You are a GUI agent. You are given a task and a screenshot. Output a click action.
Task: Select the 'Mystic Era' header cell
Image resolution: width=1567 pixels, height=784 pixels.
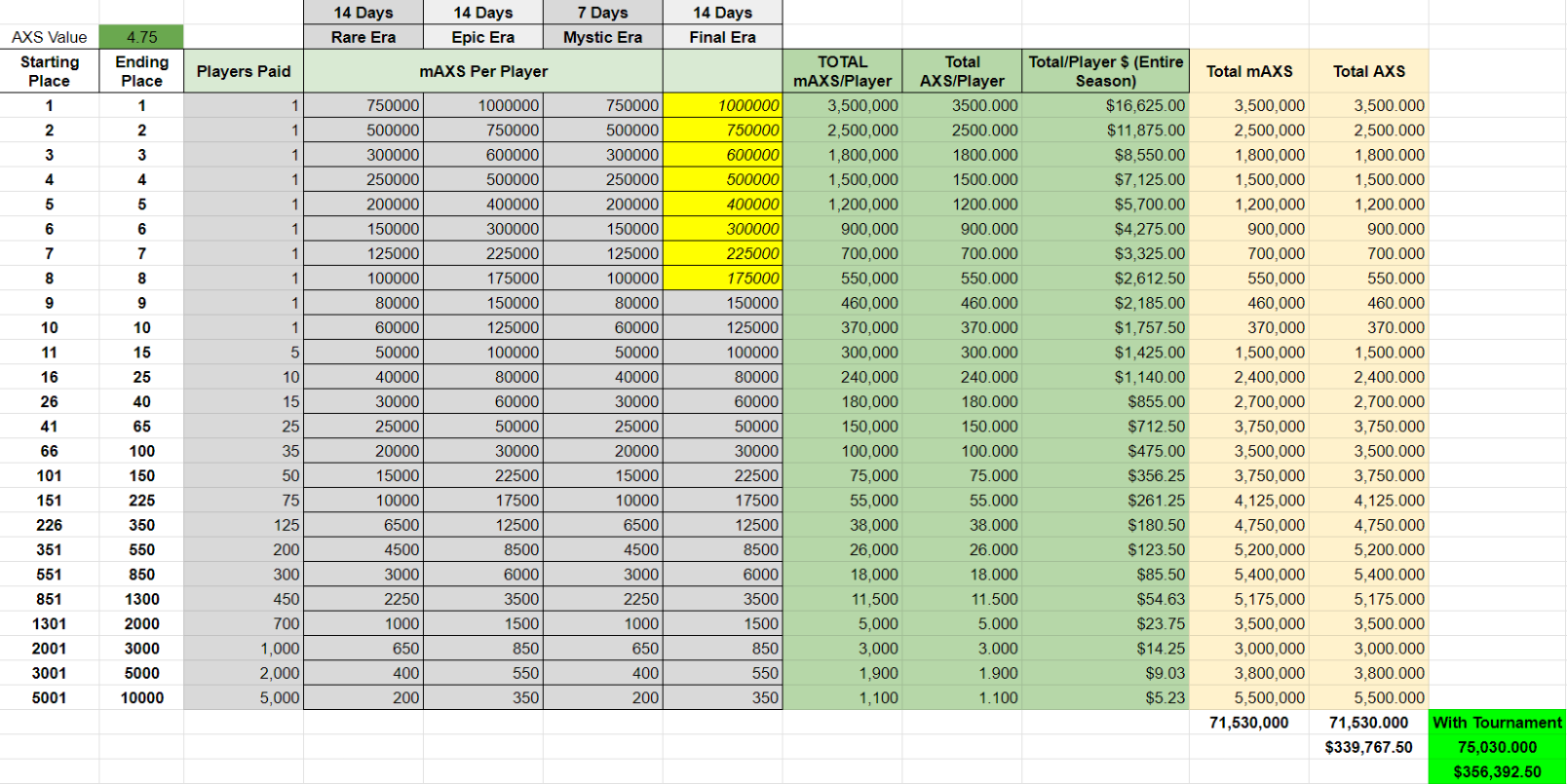pos(603,37)
